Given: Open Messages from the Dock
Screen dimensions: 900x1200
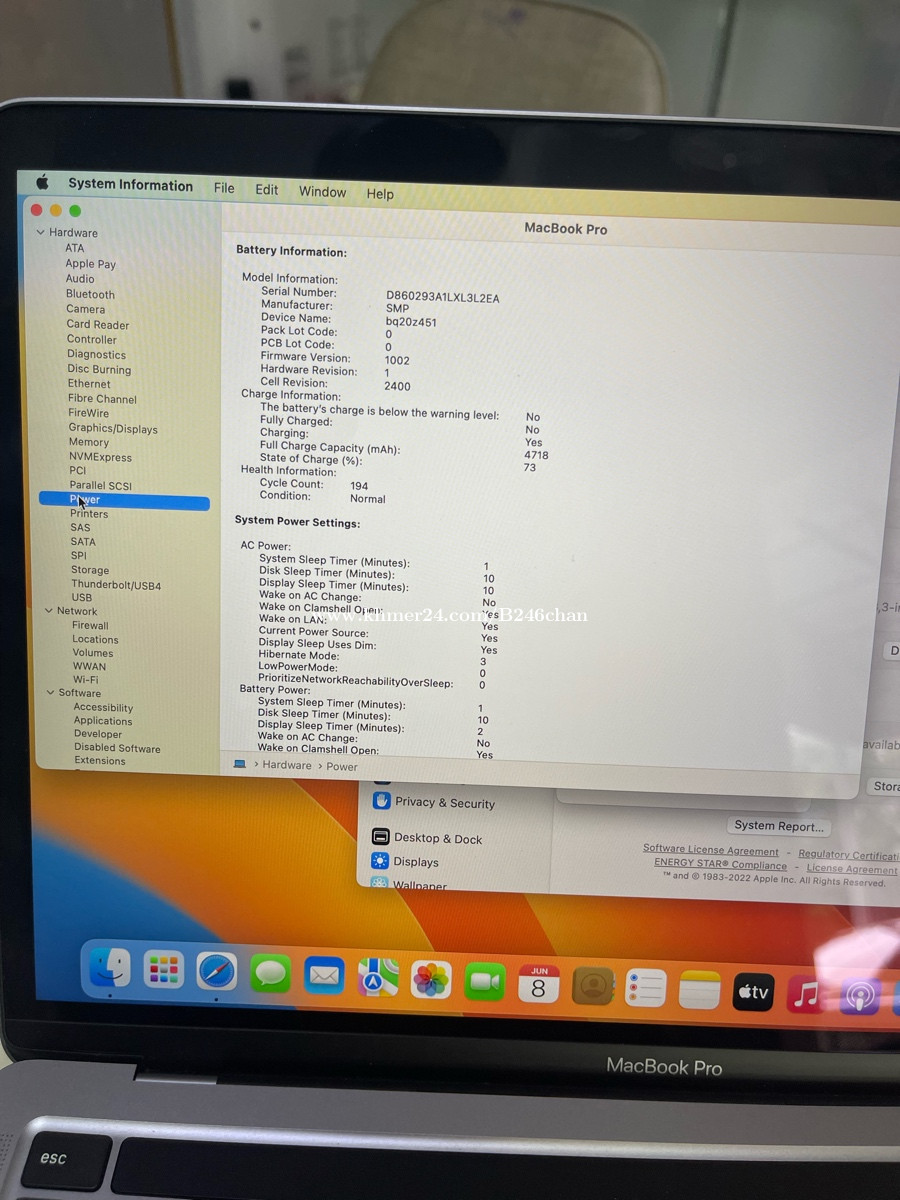Looking at the screenshot, I should (x=270, y=973).
